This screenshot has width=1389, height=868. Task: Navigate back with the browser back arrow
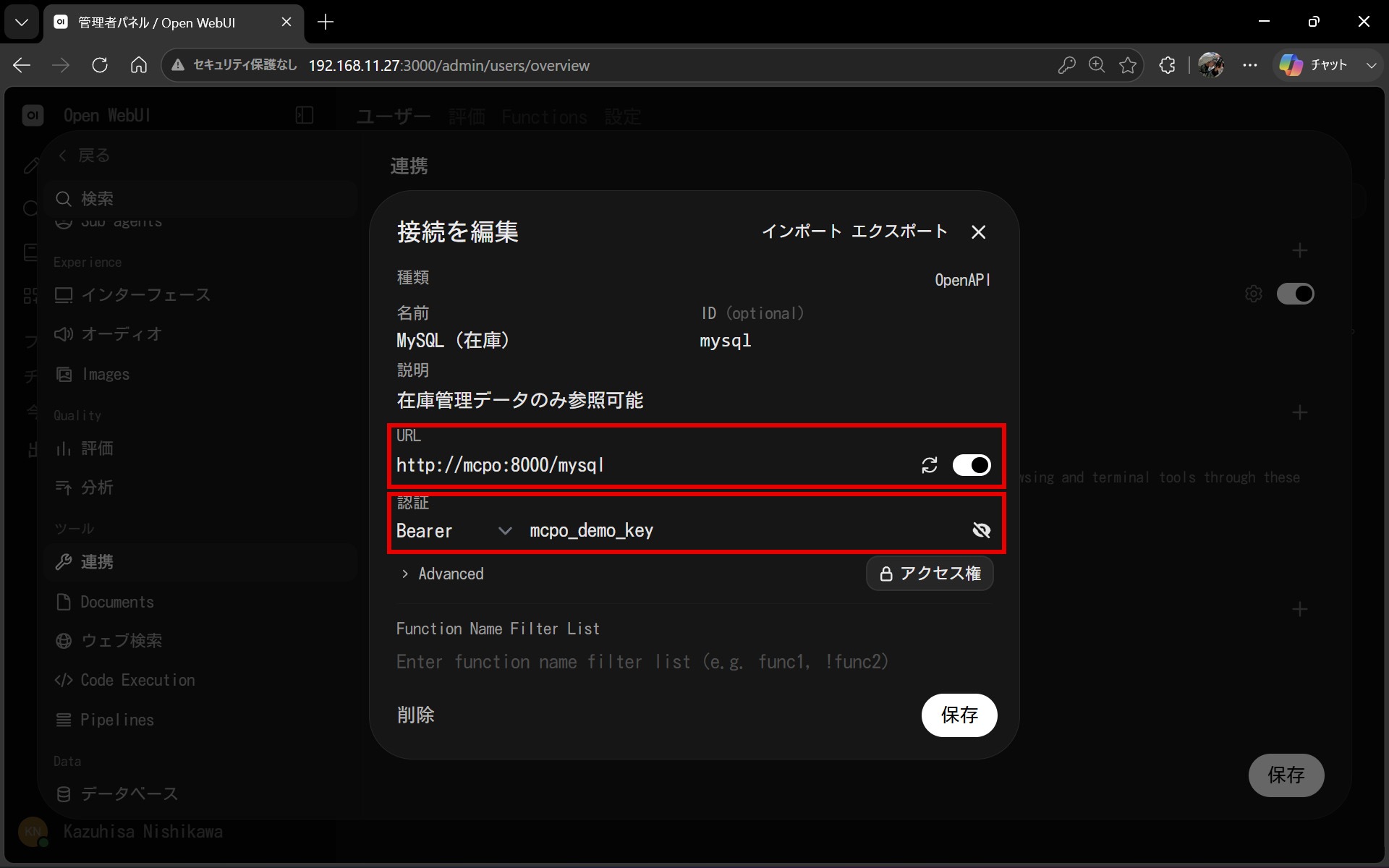[22, 65]
